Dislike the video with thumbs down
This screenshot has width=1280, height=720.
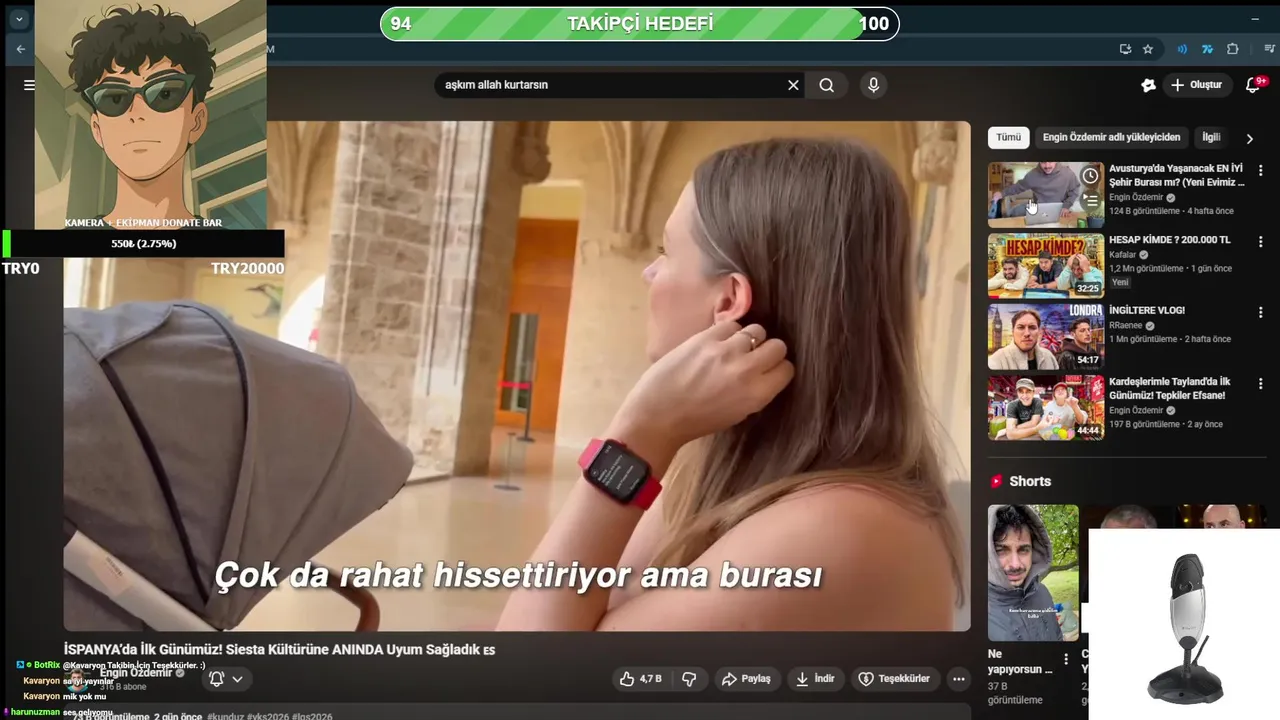pyautogui.click(x=689, y=679)
